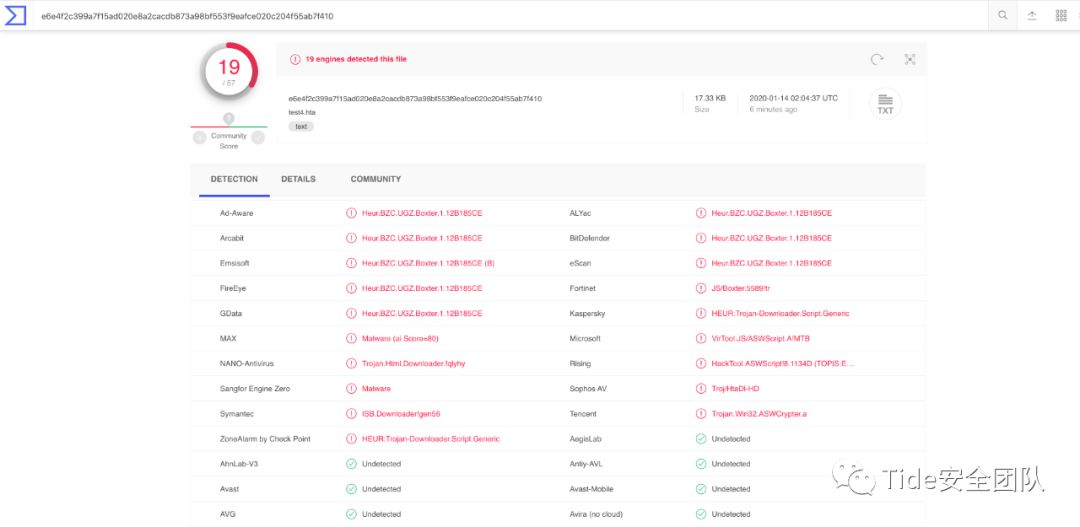The height and width of the screenshot is (527, 1080).
Task: Click the similarity graph expand icon
Action: pos(910,59)
